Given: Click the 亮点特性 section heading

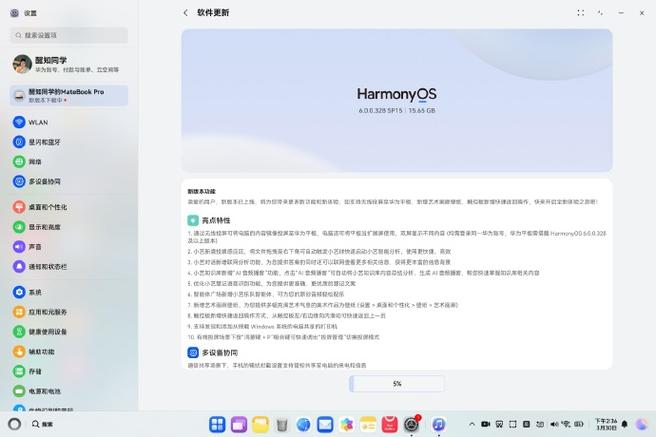Looking at the screenshot, I should tap(216, 220).
